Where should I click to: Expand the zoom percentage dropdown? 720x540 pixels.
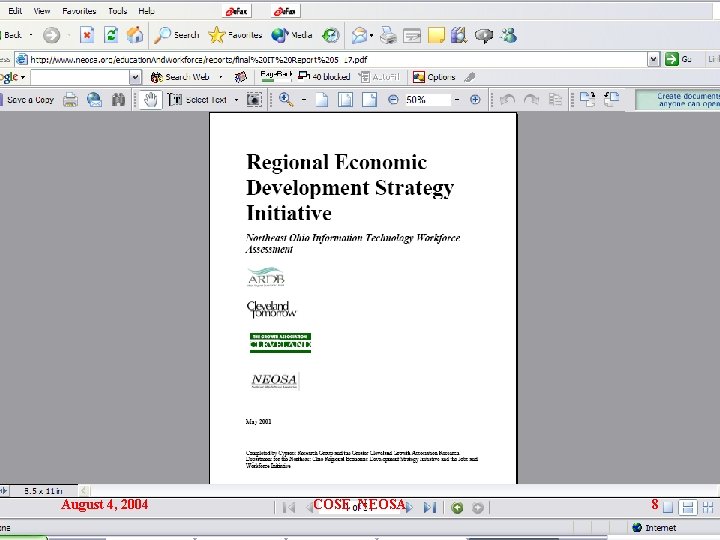point(457,100)
